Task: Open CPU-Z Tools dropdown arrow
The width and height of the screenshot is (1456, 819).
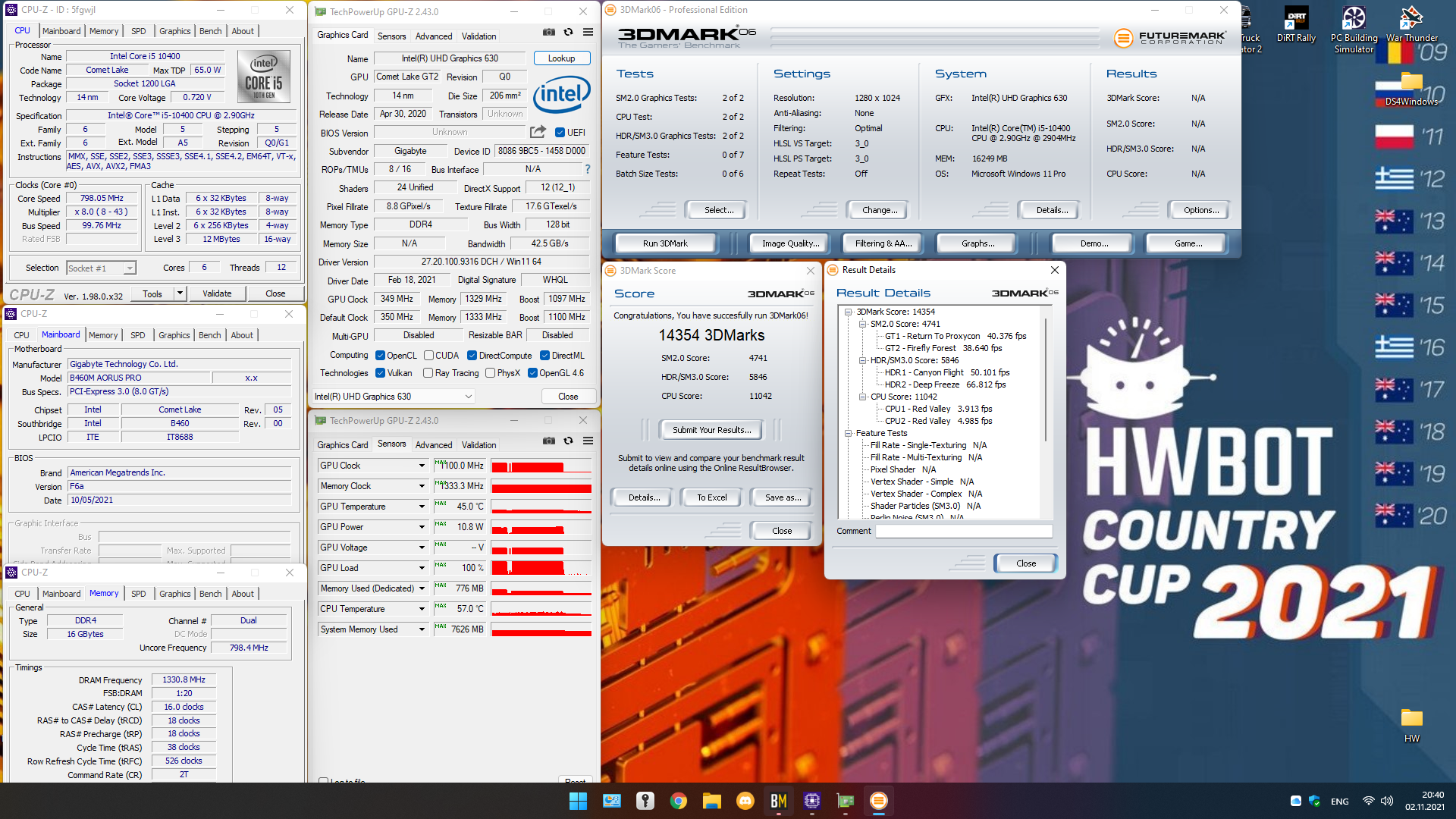Action: coord(180,293)
